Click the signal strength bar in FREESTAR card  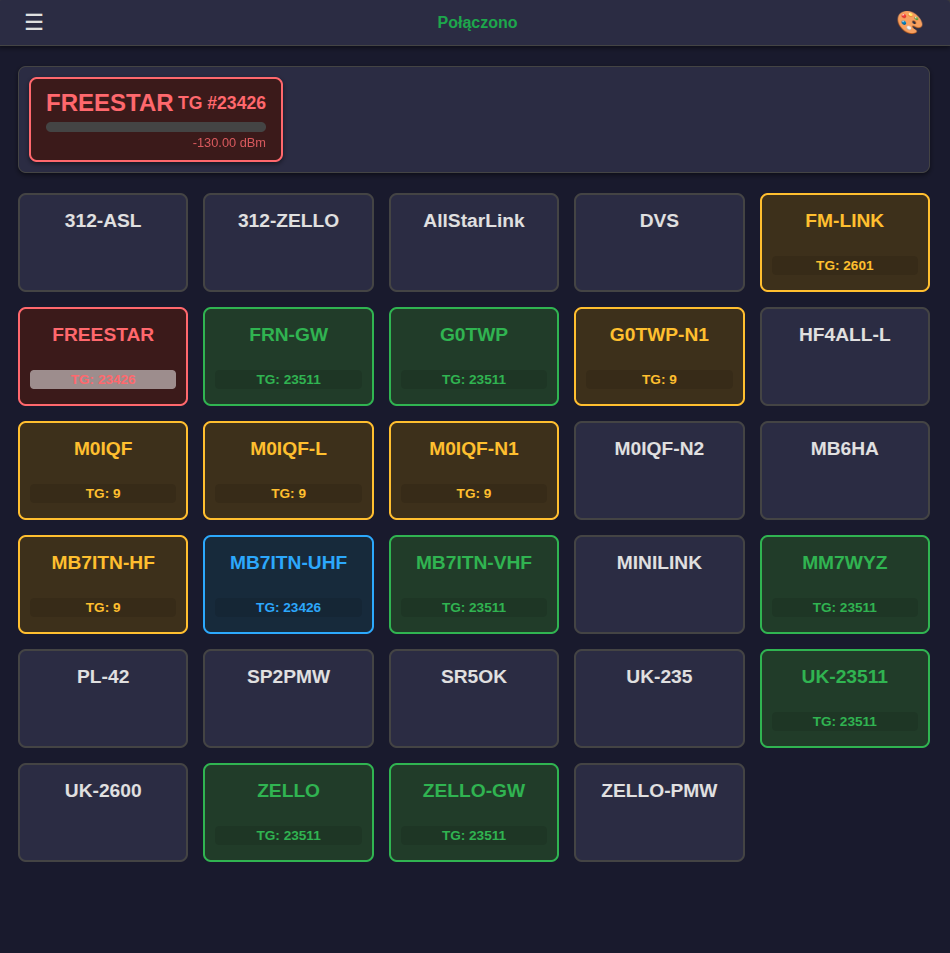156,127
